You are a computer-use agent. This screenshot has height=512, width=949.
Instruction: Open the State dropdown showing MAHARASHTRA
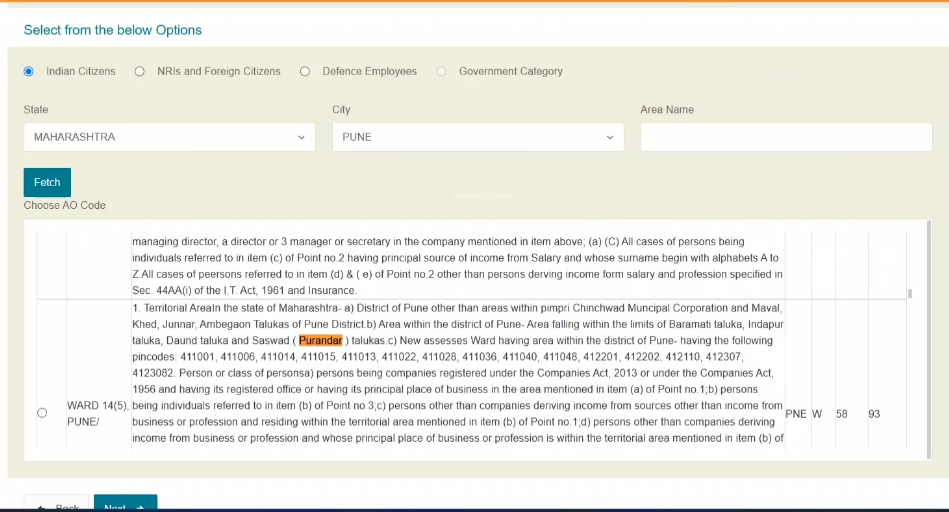168,137
